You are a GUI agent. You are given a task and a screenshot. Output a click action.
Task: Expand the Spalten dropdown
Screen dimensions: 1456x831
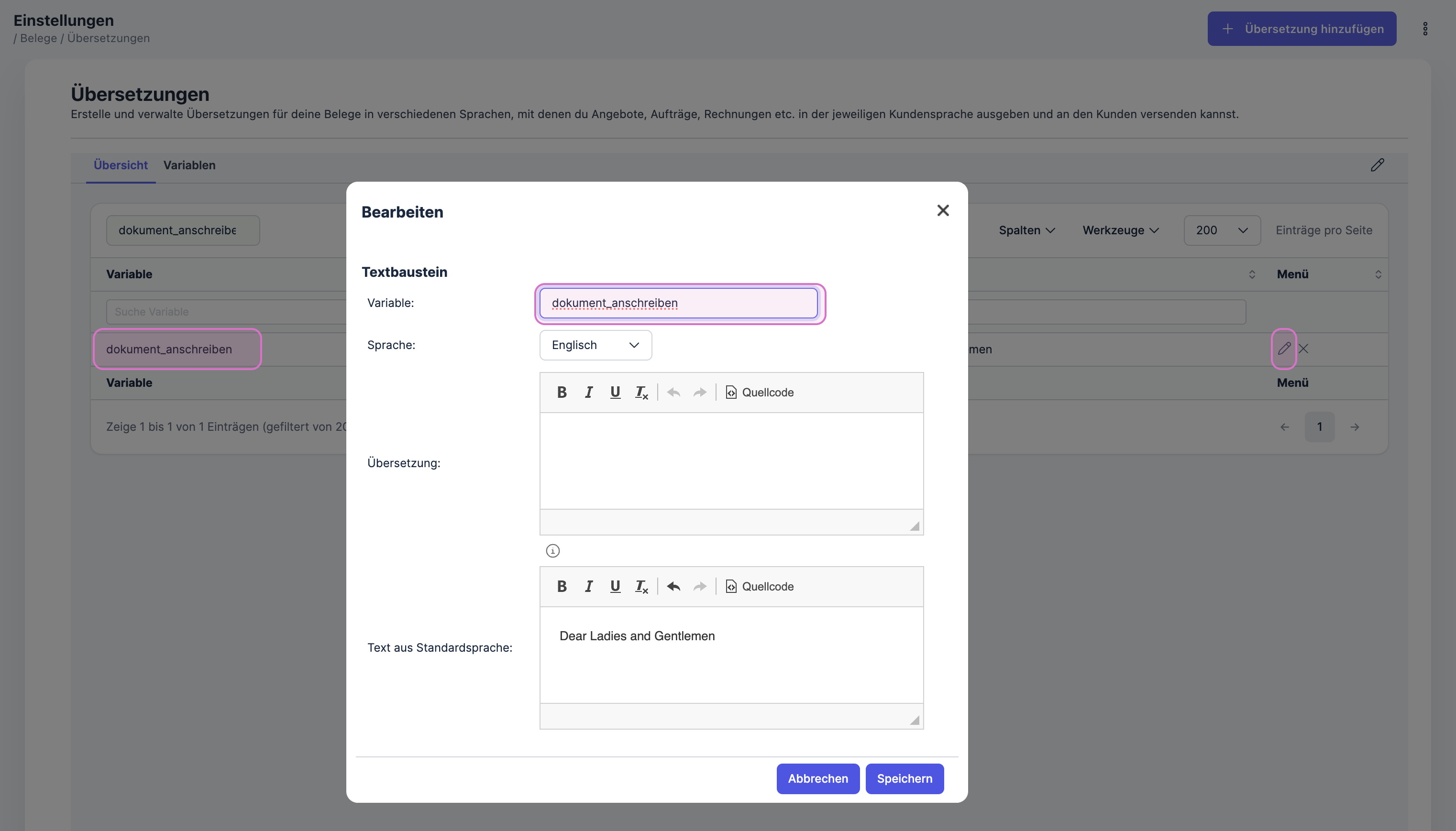tap(1026, 230)
